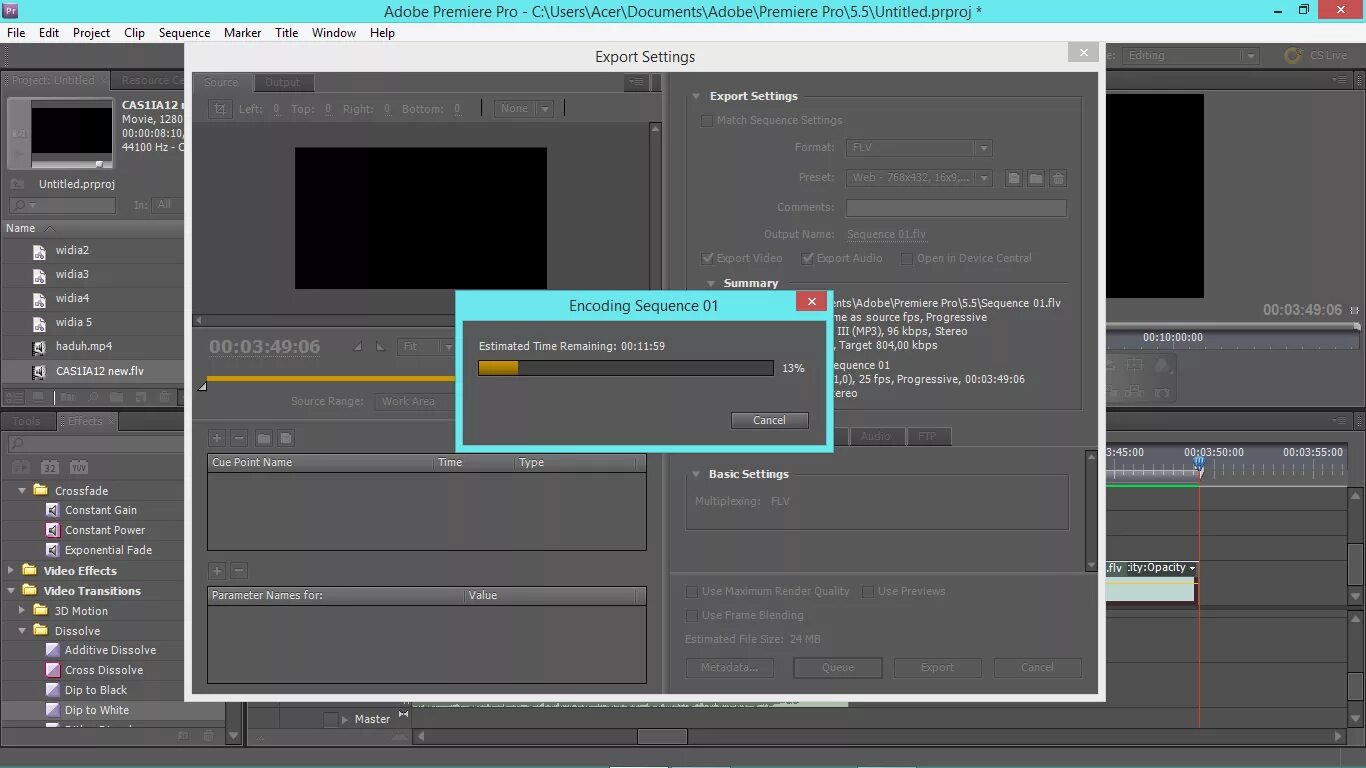Toggle Open in Device Central checkbox

pos(907,258)
